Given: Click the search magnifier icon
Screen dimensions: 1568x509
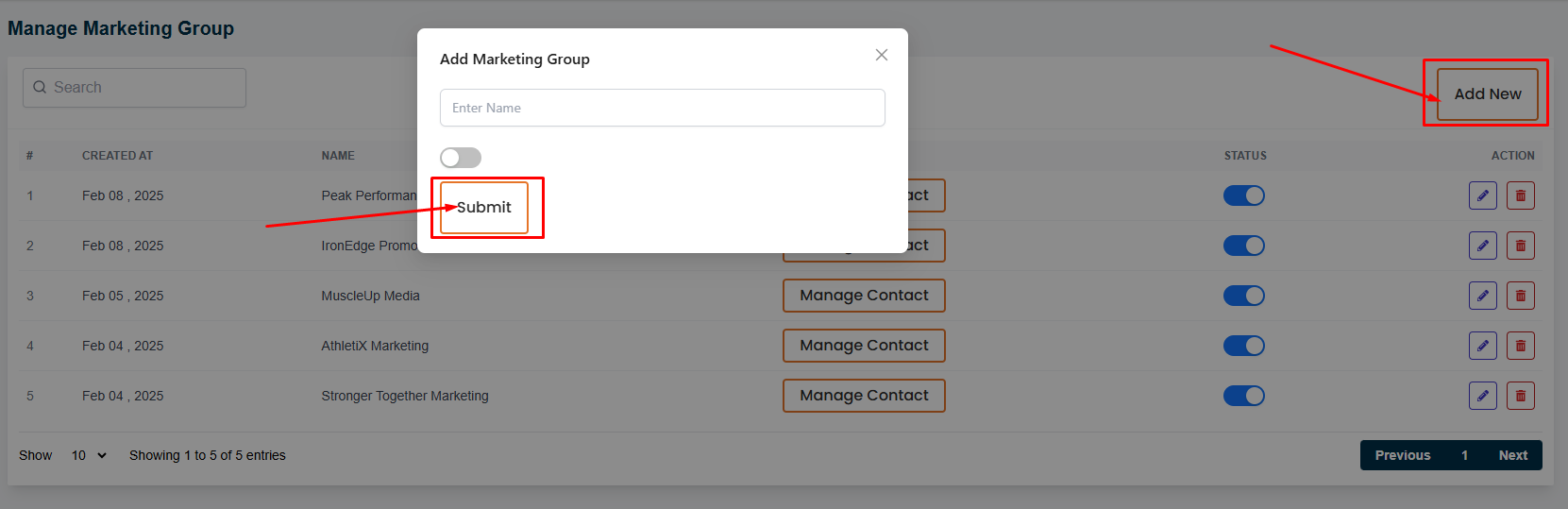Looking at the screenshot, I should click(40, 87).
